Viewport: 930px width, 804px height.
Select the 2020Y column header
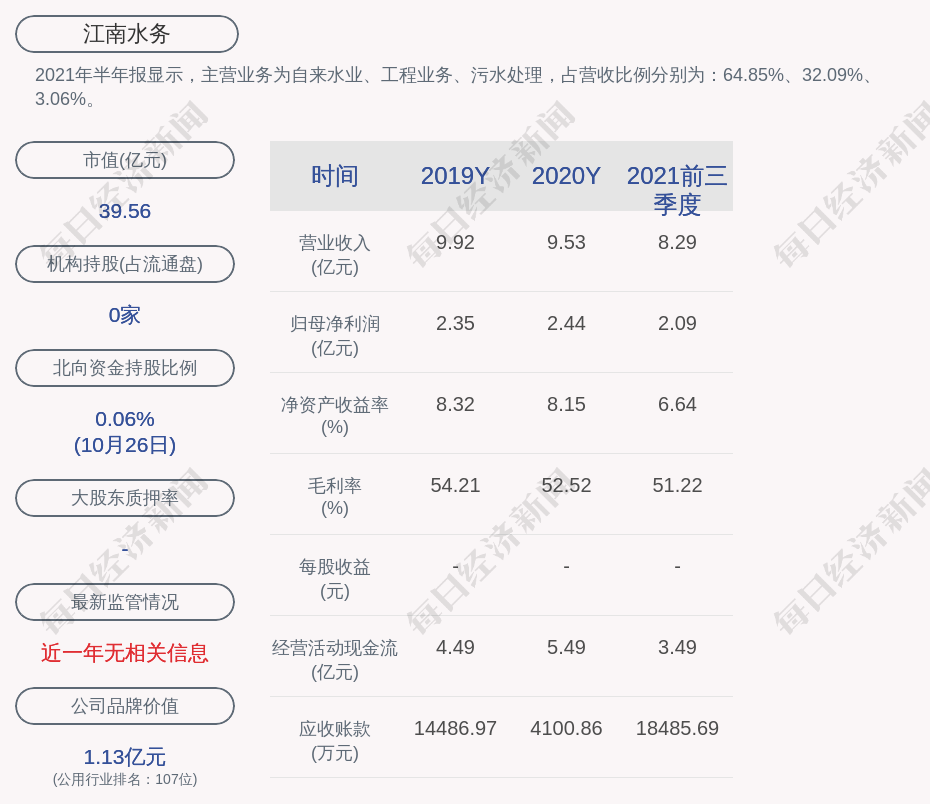(566, 176)
